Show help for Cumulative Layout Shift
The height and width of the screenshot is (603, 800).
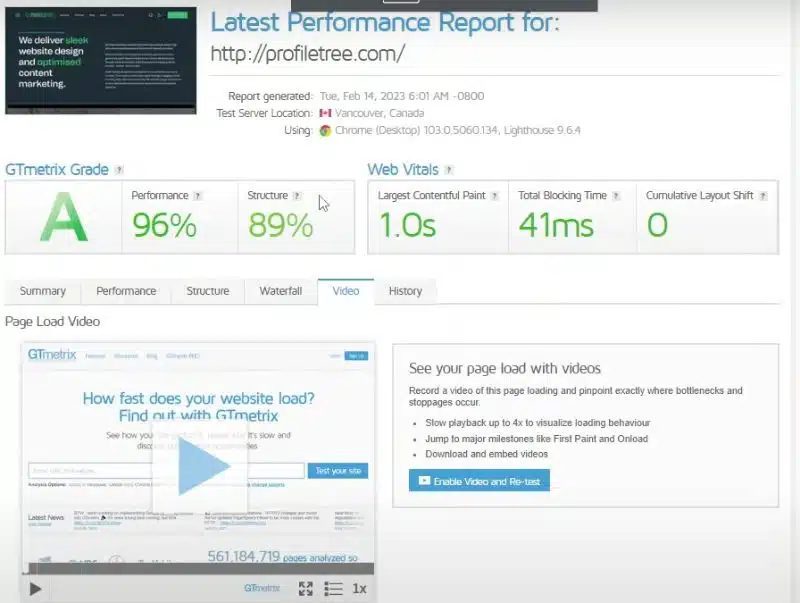click(763, 196)
